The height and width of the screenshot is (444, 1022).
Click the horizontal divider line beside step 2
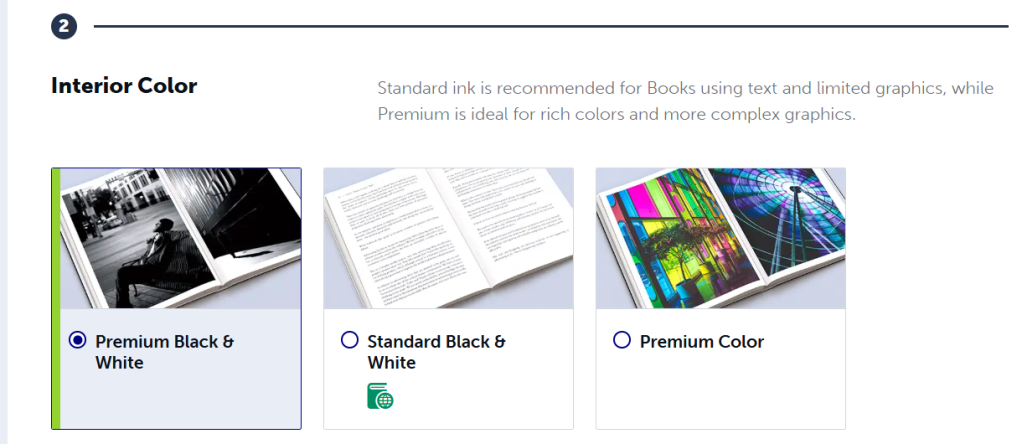pyautogui.click(x=550, y=26)
